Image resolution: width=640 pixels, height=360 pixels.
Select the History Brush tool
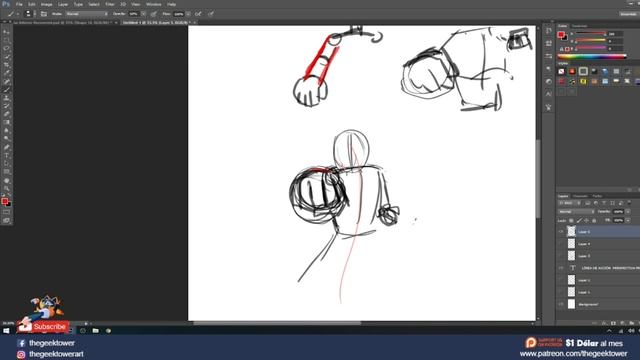[6, 106]
